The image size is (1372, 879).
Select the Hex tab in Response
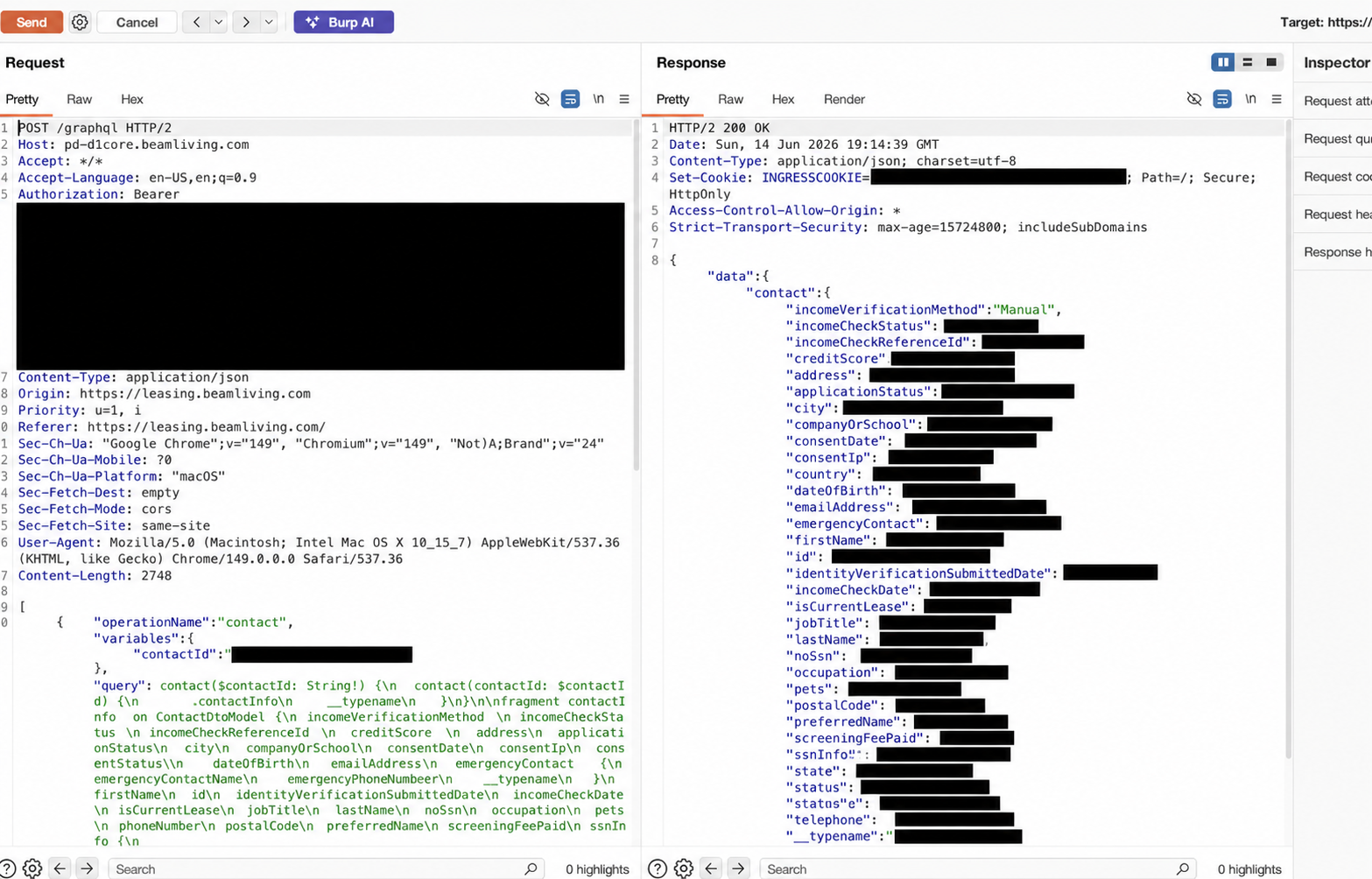(x=783, y=99)
